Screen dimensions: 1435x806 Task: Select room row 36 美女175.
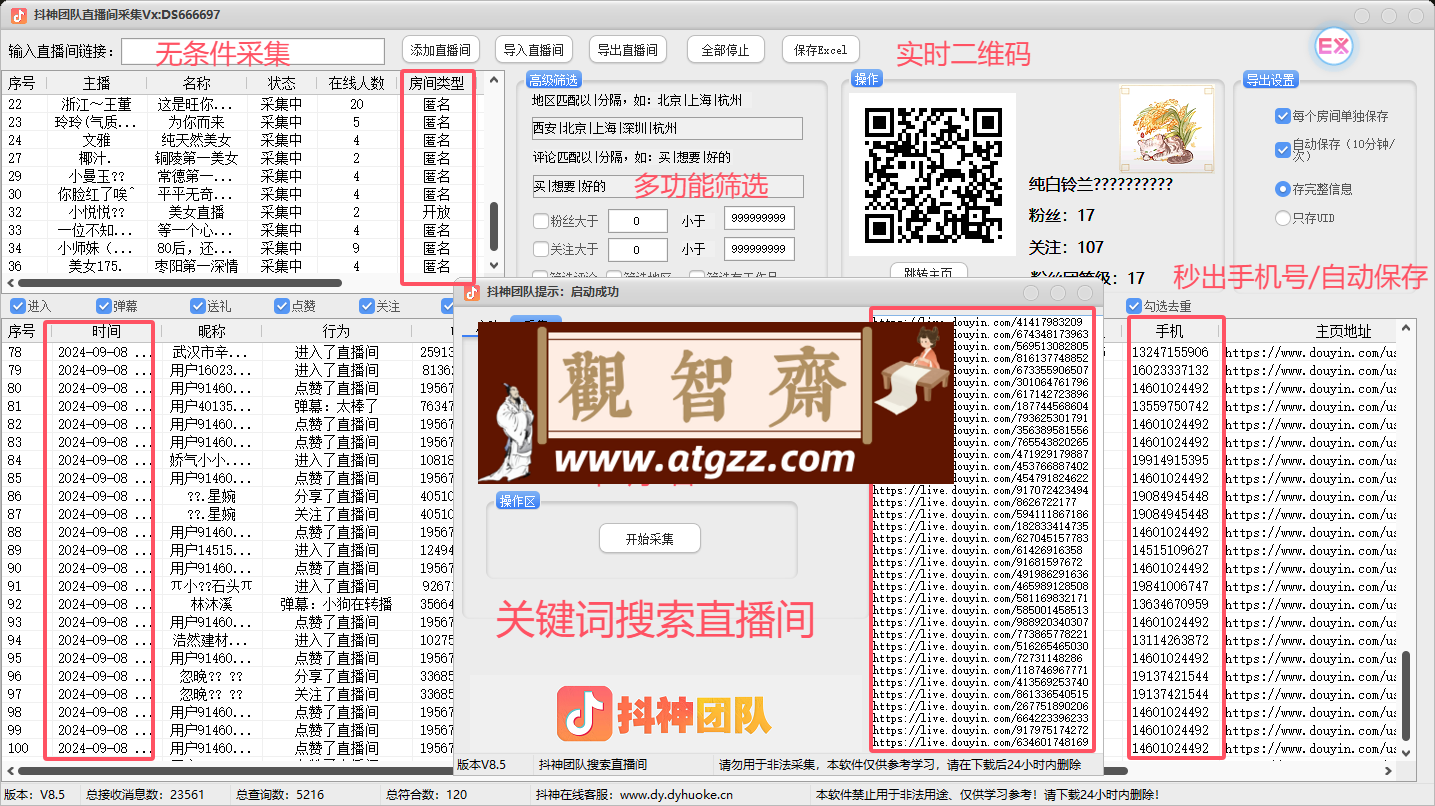click(x=243, y=266)
